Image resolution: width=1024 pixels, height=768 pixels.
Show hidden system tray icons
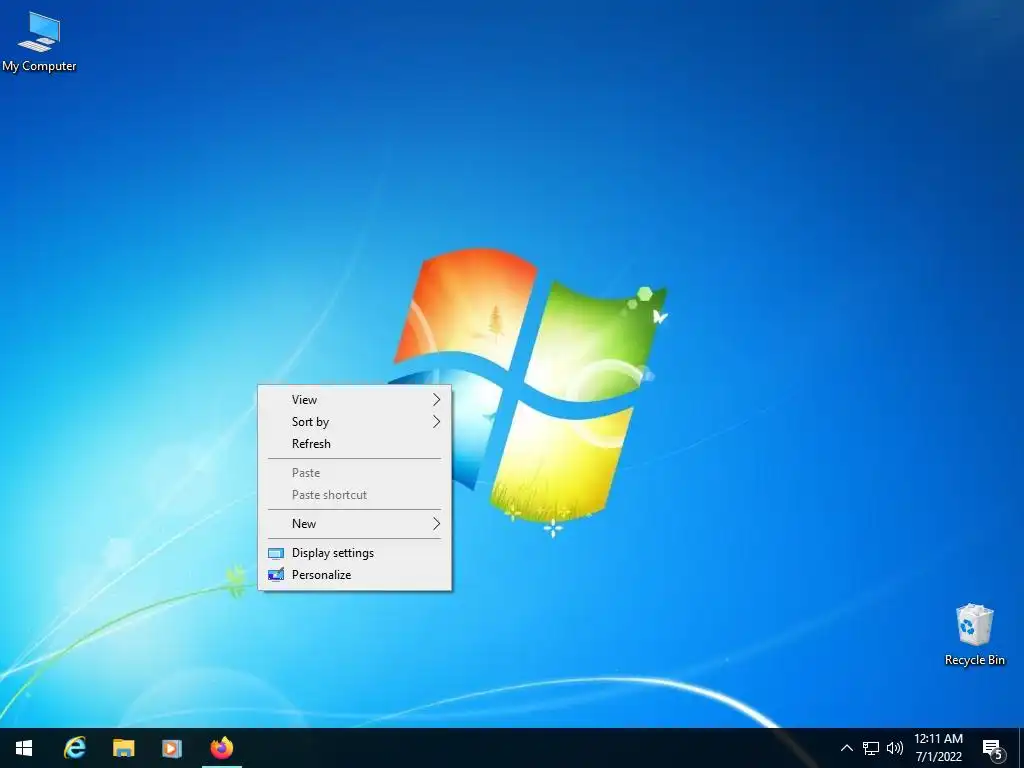(x=846, y=748)
